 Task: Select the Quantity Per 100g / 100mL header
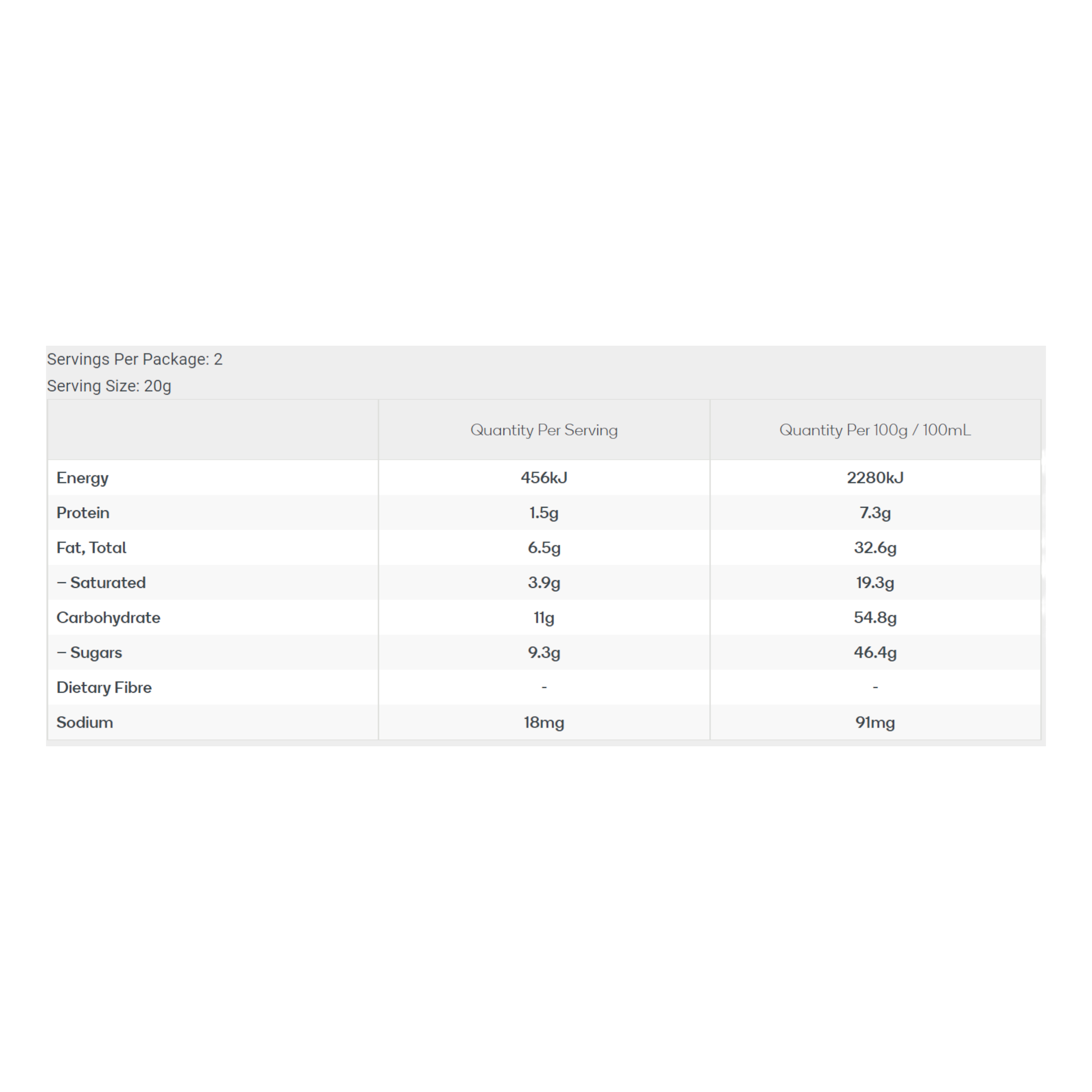coord(875,430)
